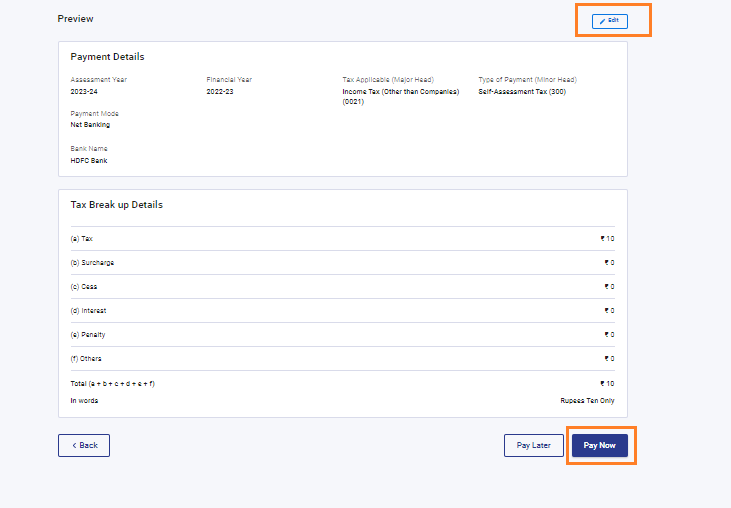Click the Self-Assessment Tax (300) value
The width and height of the screenshot is (731, 508).
[x=521, y=91]
